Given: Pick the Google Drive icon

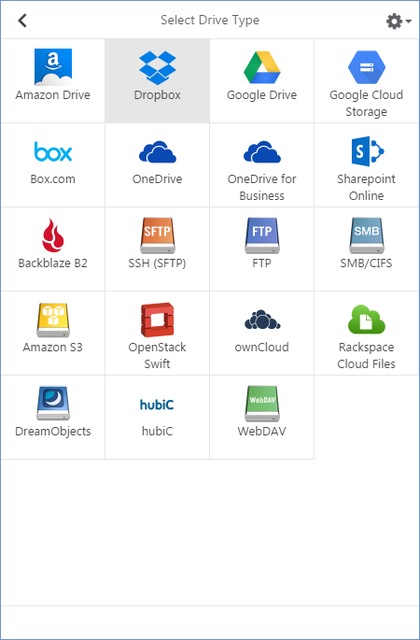Looking at the screenshot, I should click(x=262, y=67).
